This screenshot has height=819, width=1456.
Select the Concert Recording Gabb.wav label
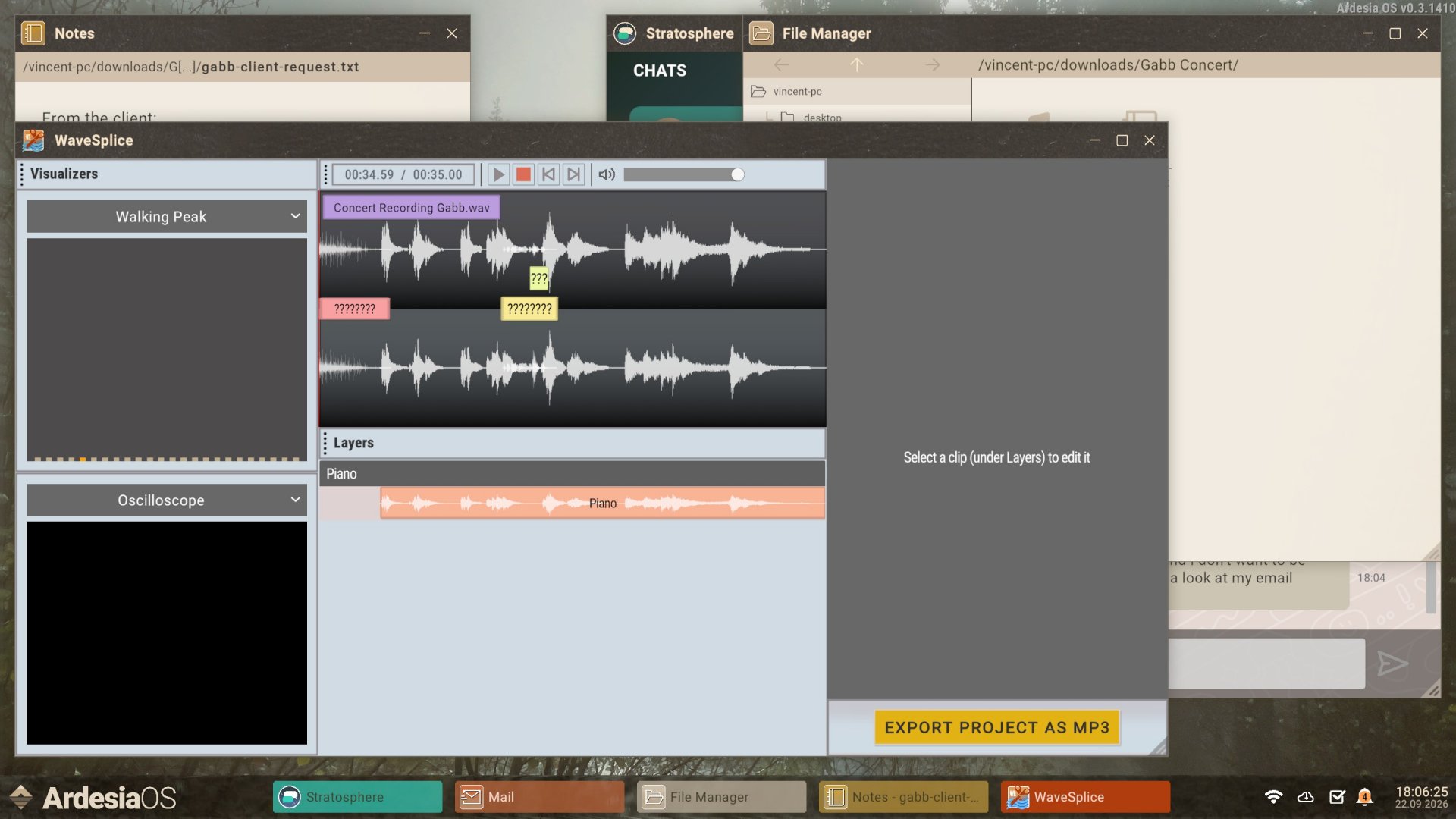(x=411, y=208)
